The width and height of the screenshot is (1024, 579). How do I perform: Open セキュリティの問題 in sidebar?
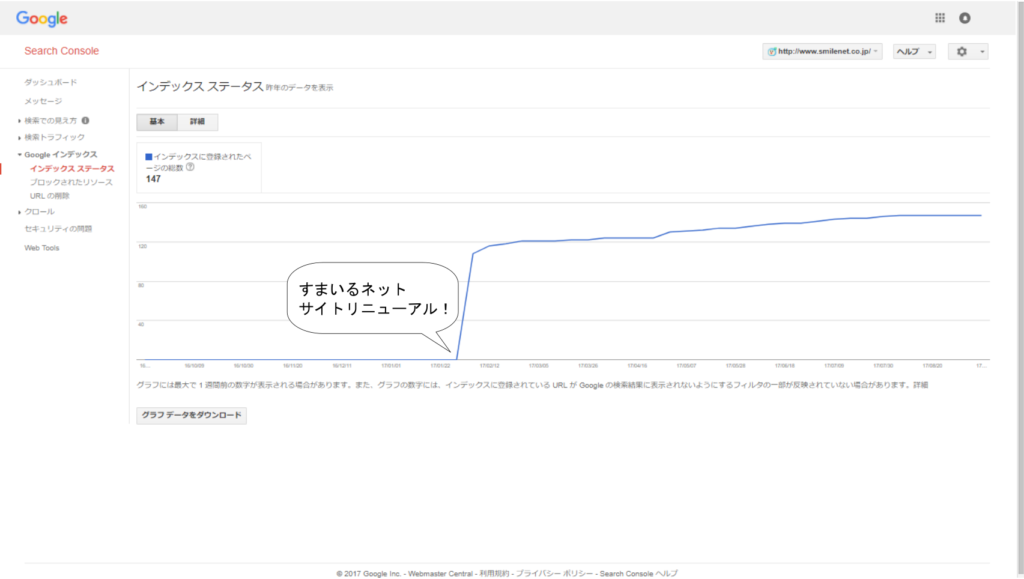coord(58,229)
